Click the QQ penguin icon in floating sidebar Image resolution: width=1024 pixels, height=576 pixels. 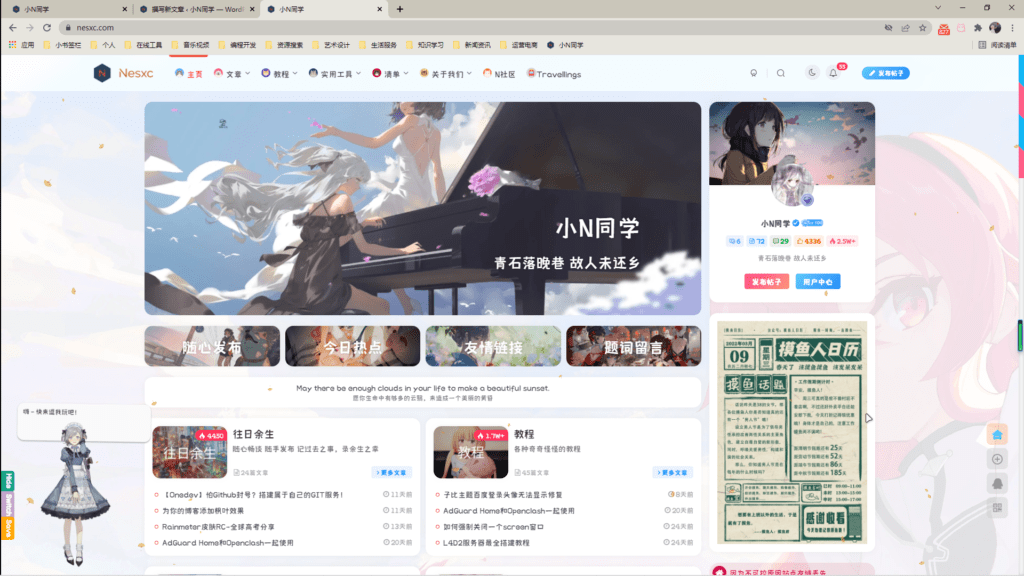[997, 483]
